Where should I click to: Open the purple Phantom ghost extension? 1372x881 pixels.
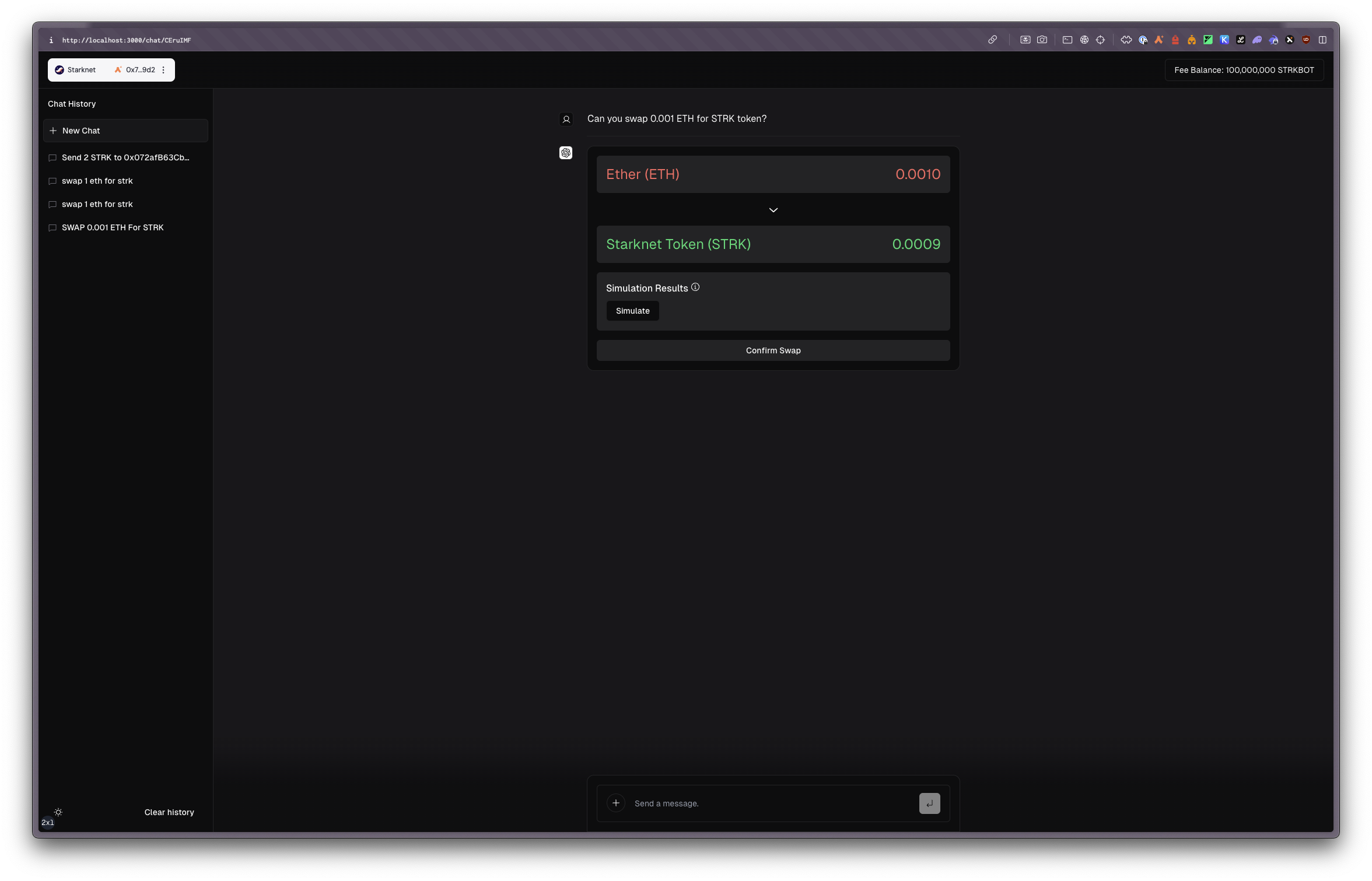pos(1257,40)
